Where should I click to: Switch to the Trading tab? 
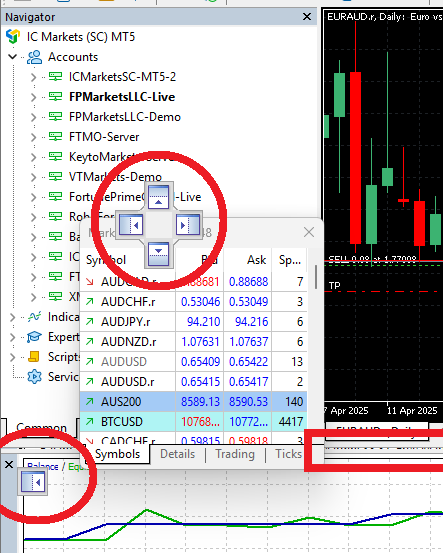pyautogui.click(x=235, y=454)
